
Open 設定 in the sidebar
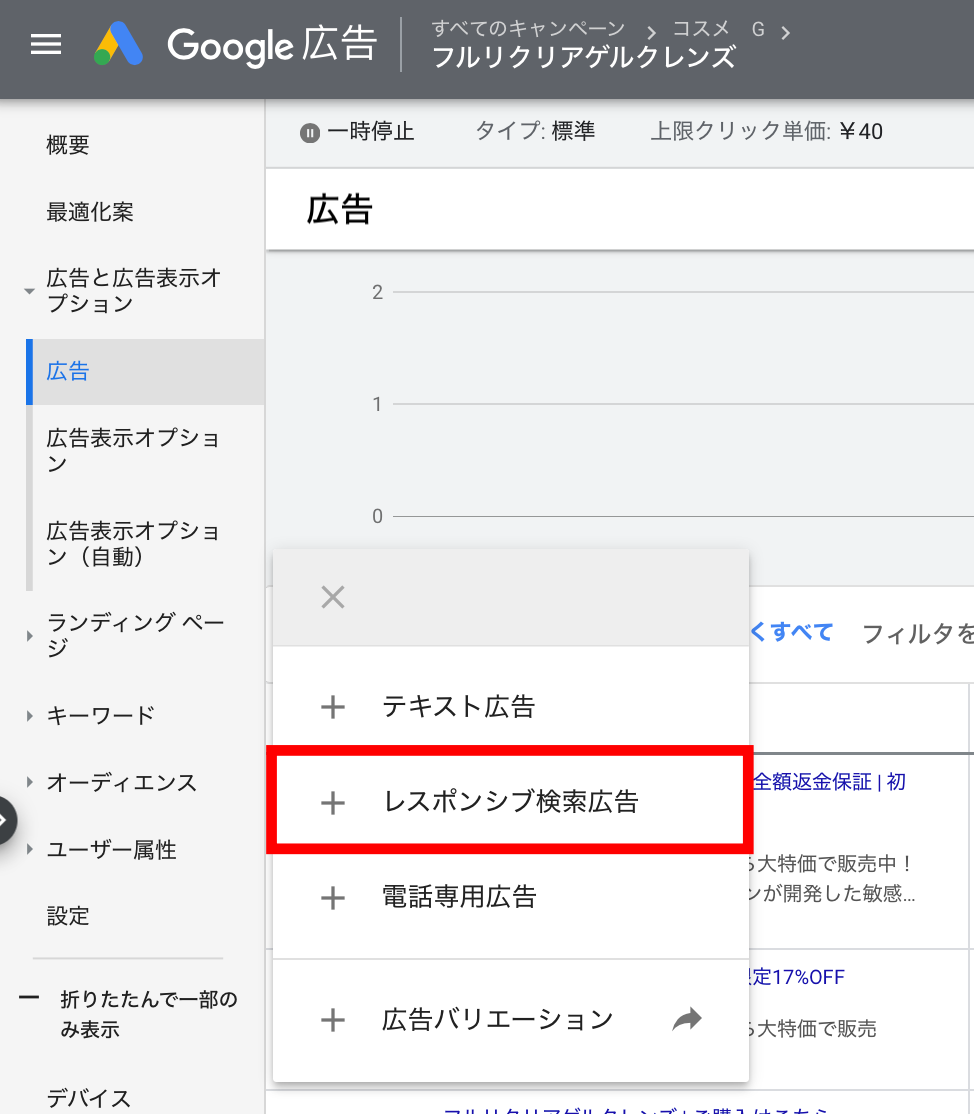pos(68,916)
